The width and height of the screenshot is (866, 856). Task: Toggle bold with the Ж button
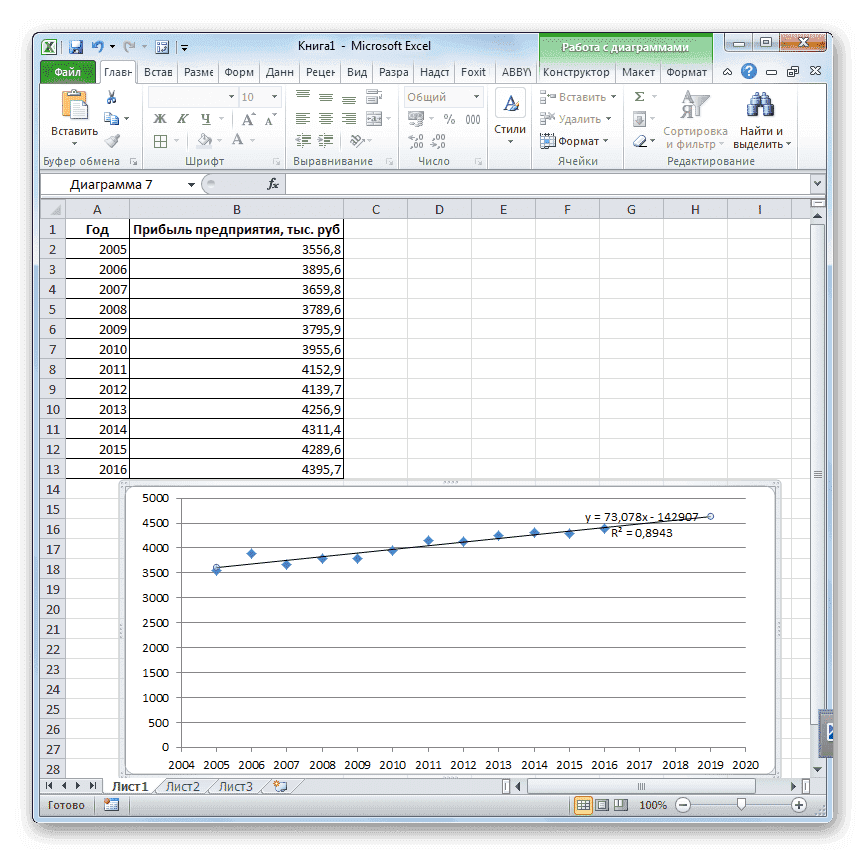159,118
